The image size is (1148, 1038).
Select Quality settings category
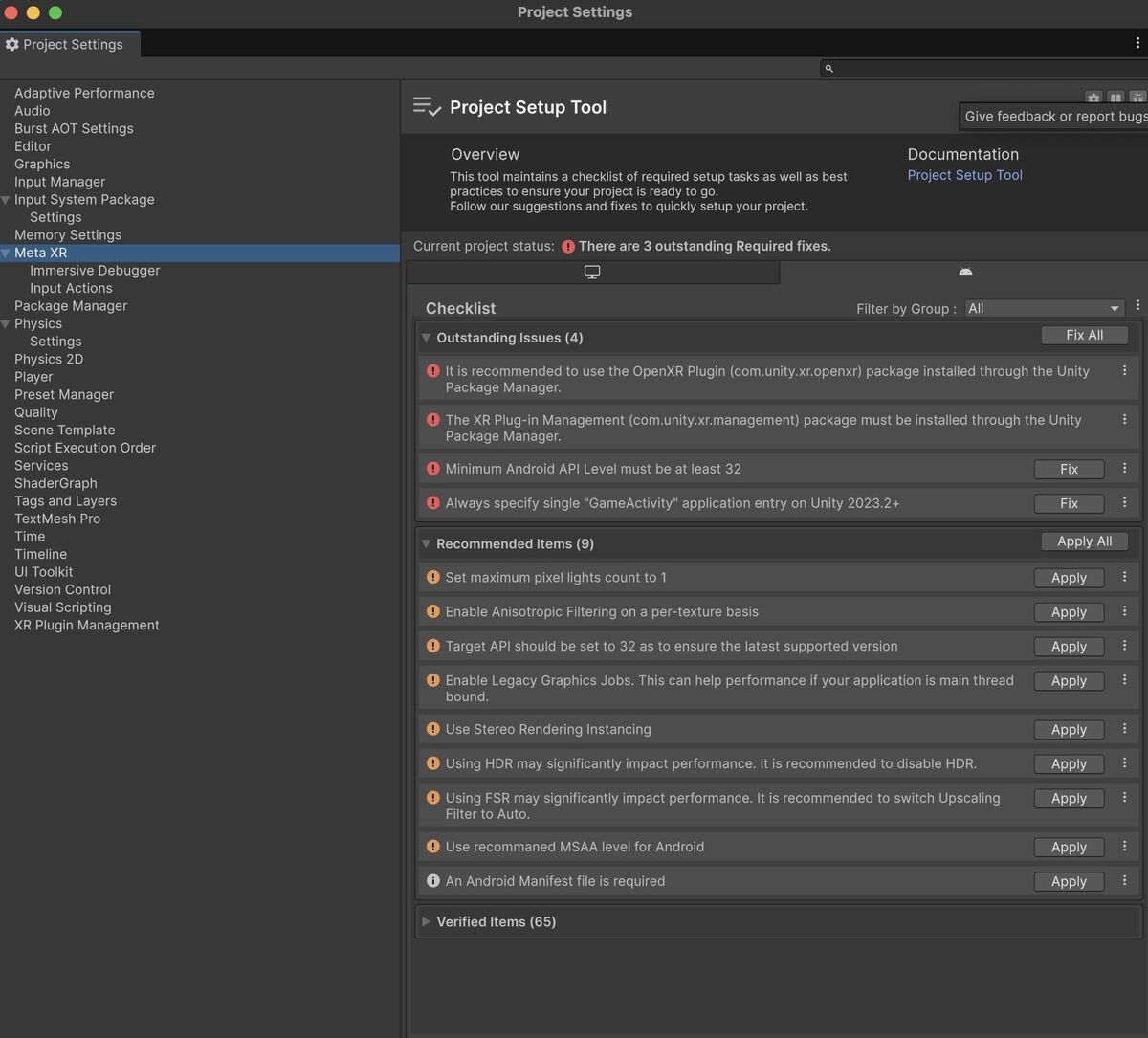[x=36, y=412]
